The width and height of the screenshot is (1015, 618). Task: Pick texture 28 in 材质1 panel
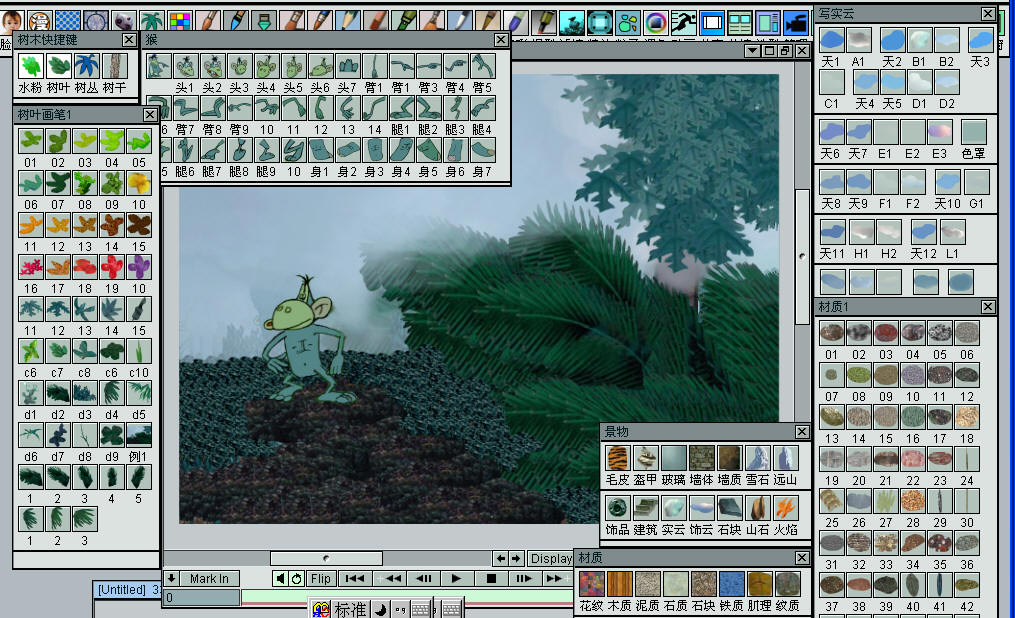913,501
